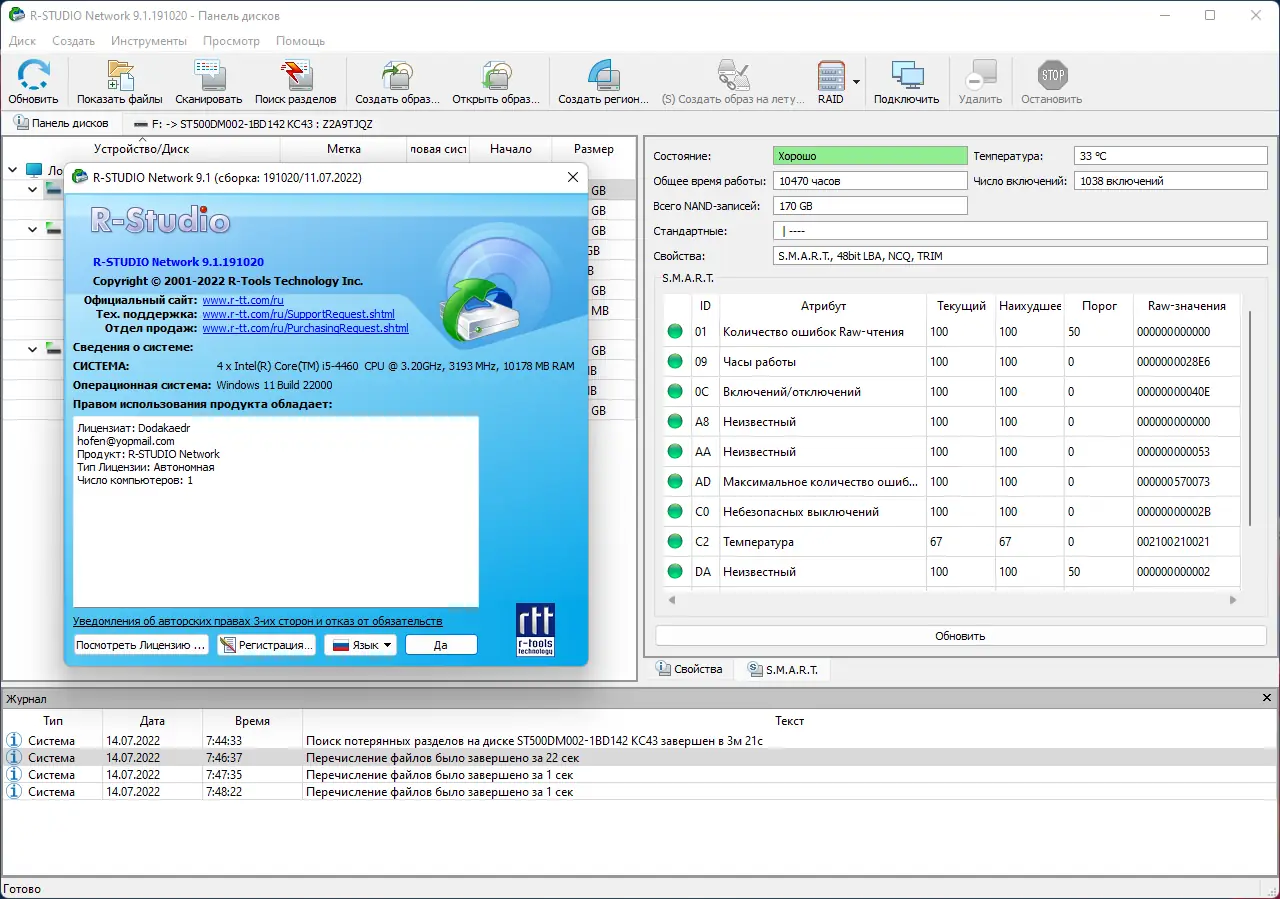The height and width of the screenshot is (899, 1280).
Task: Click 'Количество ошибок Raw-чтения' attribute text
Action: coord(813,332)
